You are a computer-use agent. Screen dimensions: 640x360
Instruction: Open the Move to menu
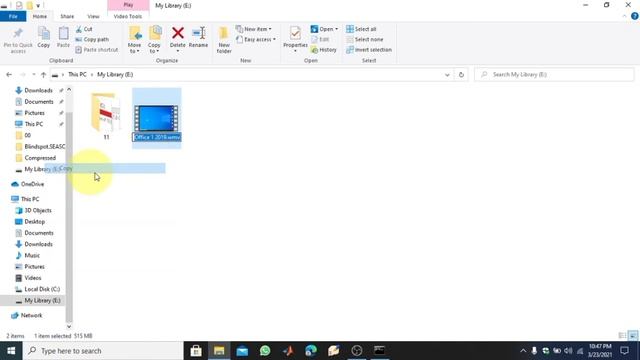click(134, 40)
